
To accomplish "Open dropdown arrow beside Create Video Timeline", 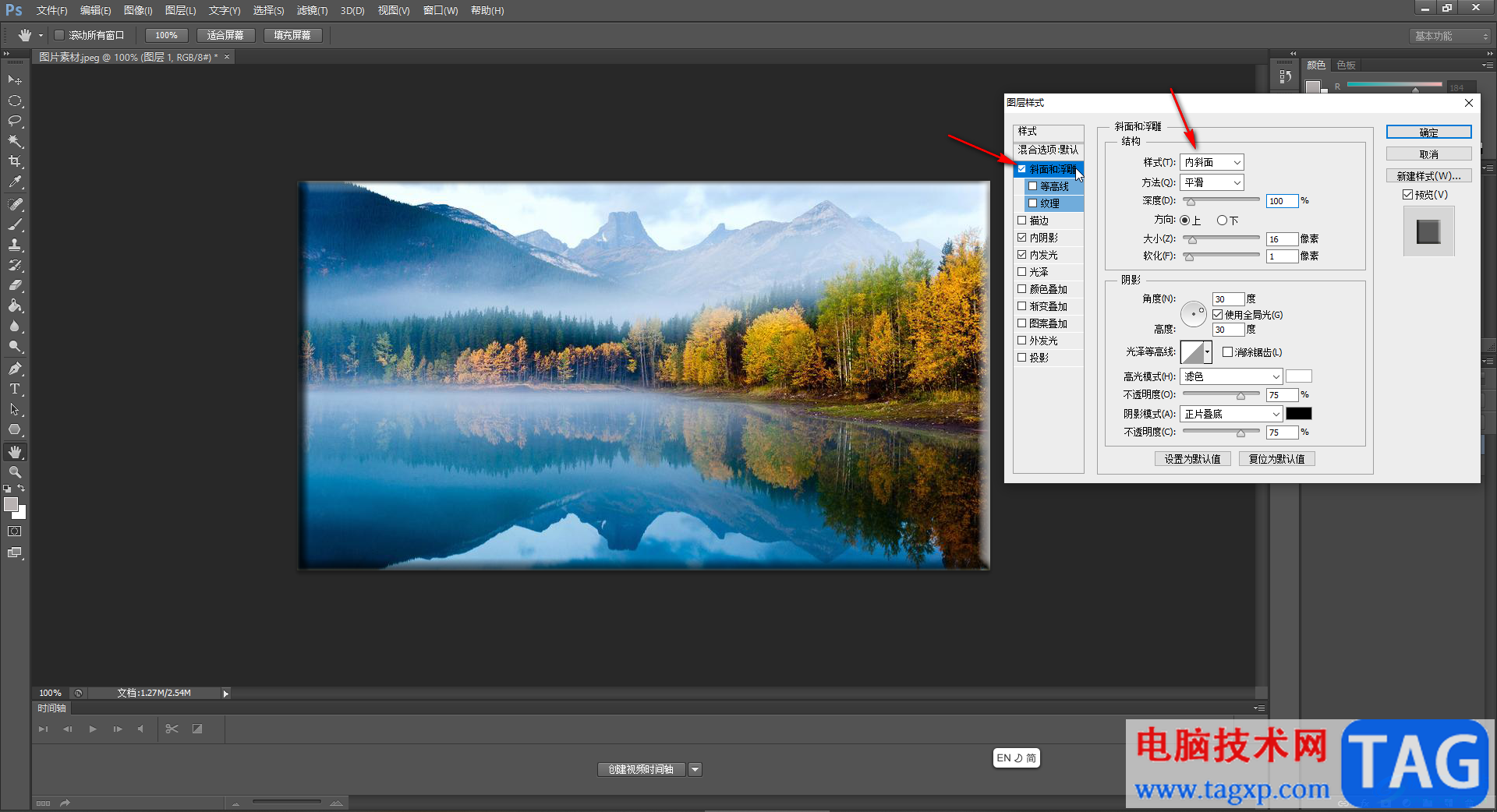I will (x=695, y=769).
